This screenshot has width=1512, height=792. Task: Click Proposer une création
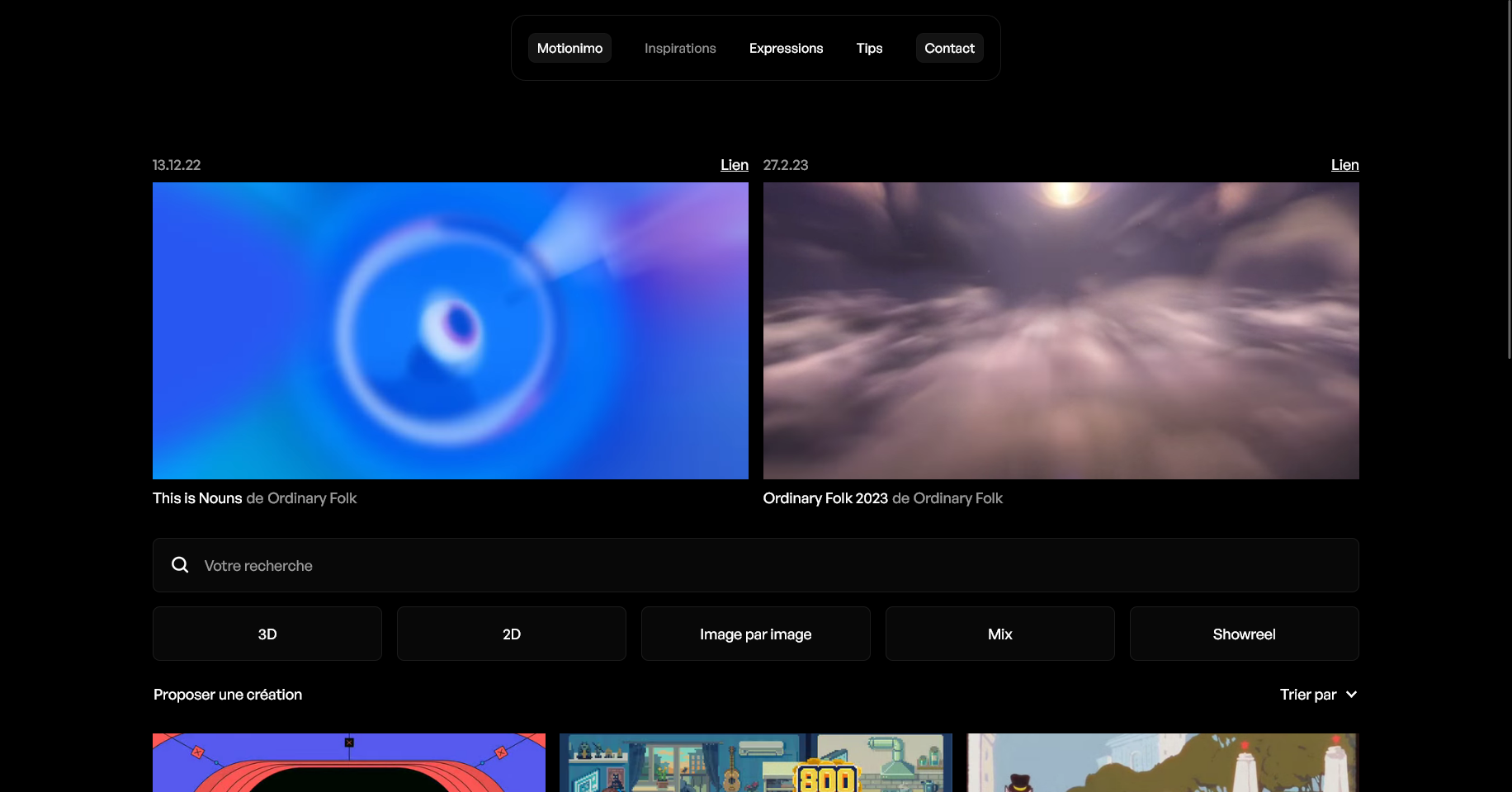pyautogui.click(x=227, y=694)
